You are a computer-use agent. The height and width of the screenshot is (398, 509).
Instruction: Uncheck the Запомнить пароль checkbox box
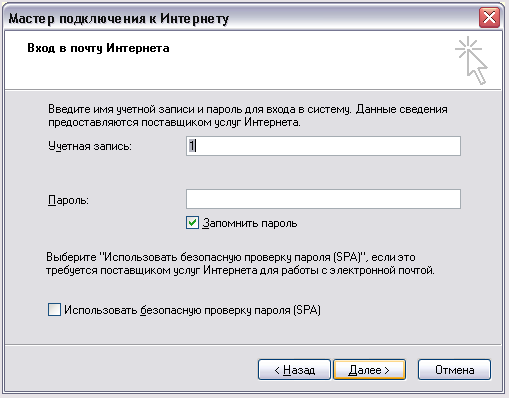(x=192, y=223)
